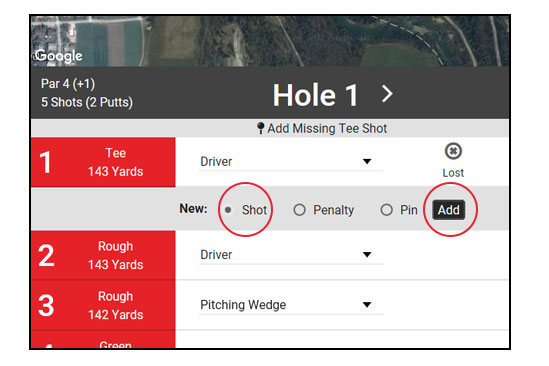Open shot 1 Driver club dropdown

click(291, 162)
